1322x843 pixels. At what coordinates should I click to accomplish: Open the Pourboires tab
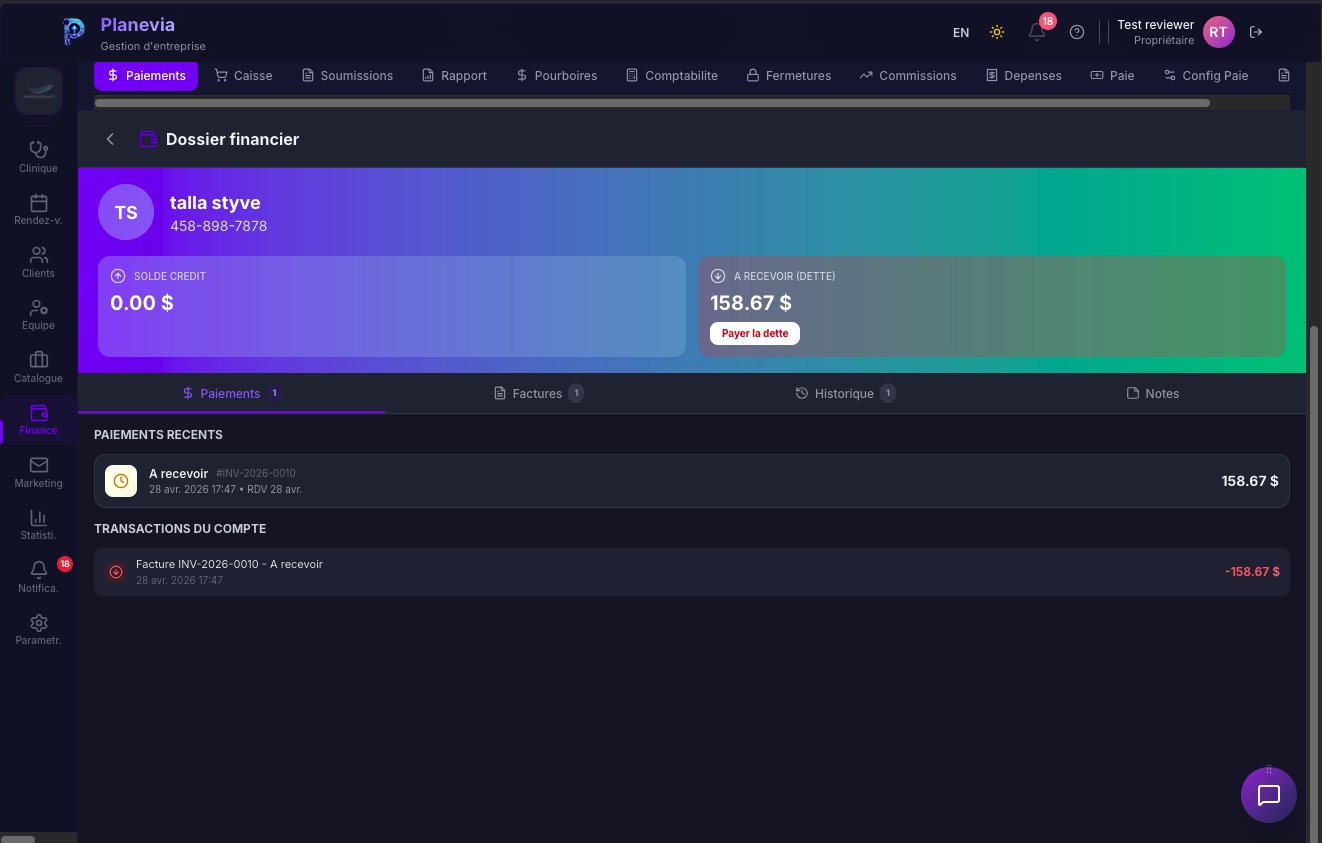coord(557,75)
